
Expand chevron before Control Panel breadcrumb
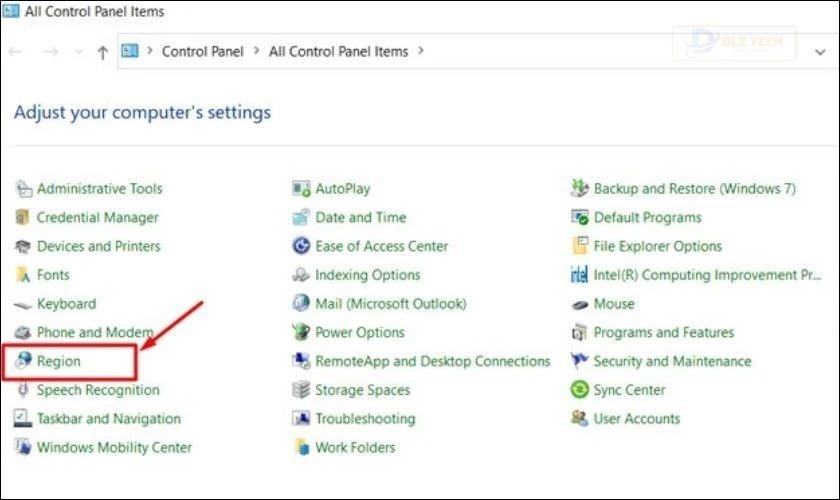click(x=150, y=51)
